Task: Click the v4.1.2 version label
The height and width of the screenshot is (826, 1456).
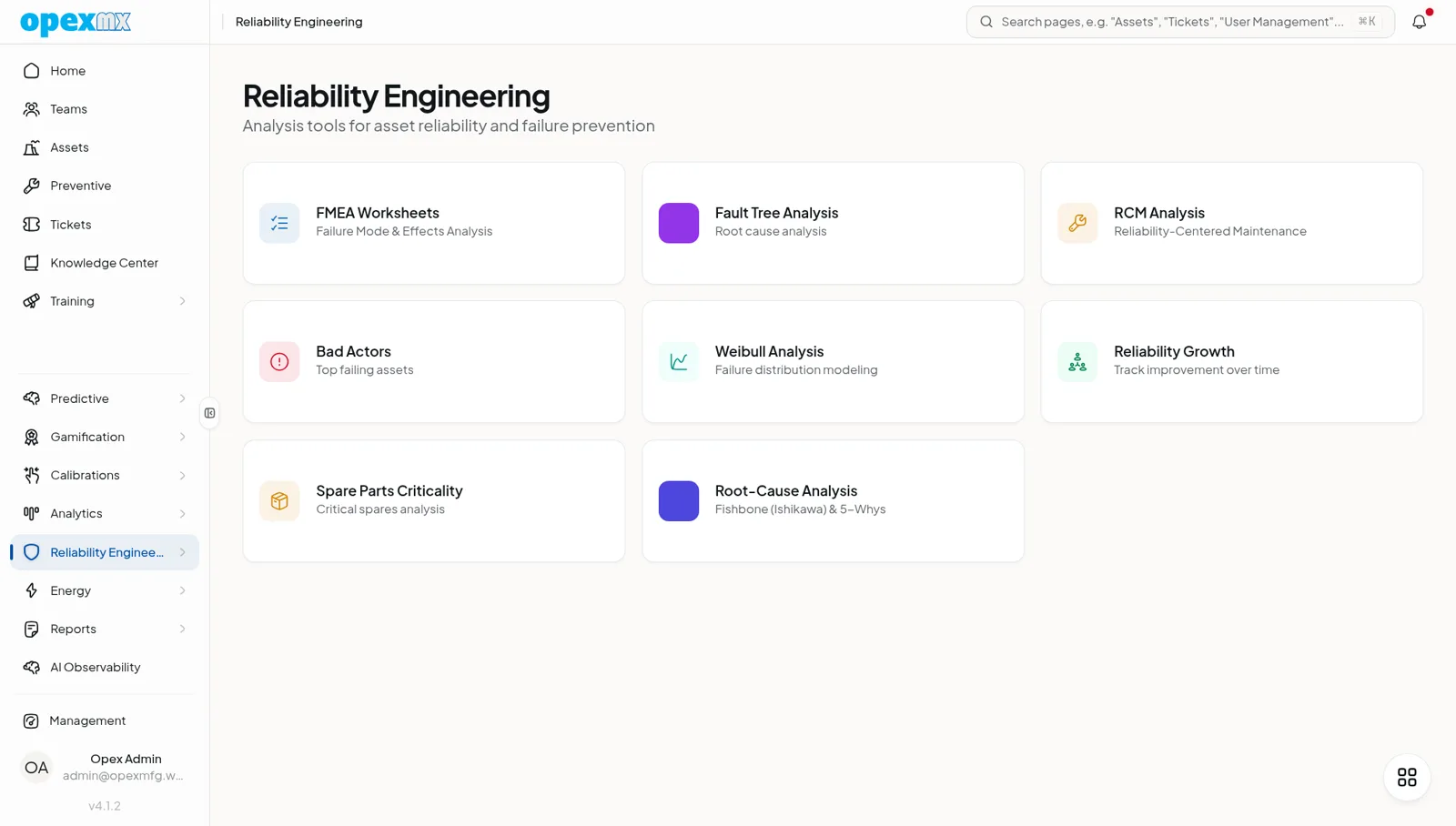Action: click(x=105, y=806)
